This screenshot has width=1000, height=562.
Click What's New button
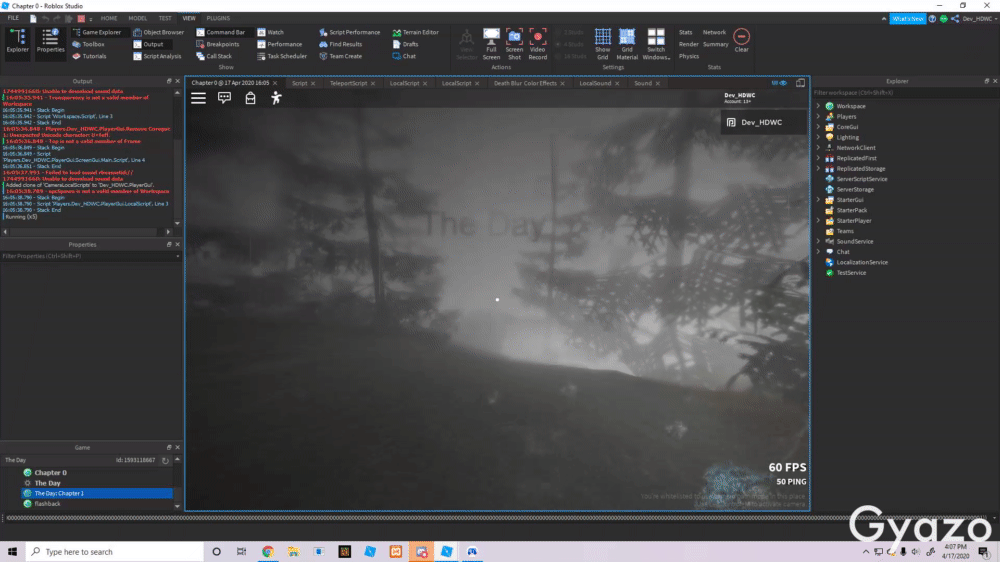pyautogui.click(x=908, y=18)
